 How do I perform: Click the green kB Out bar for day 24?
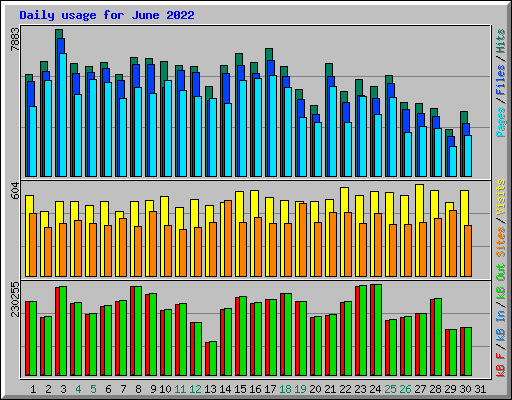(x=378, y=330)
